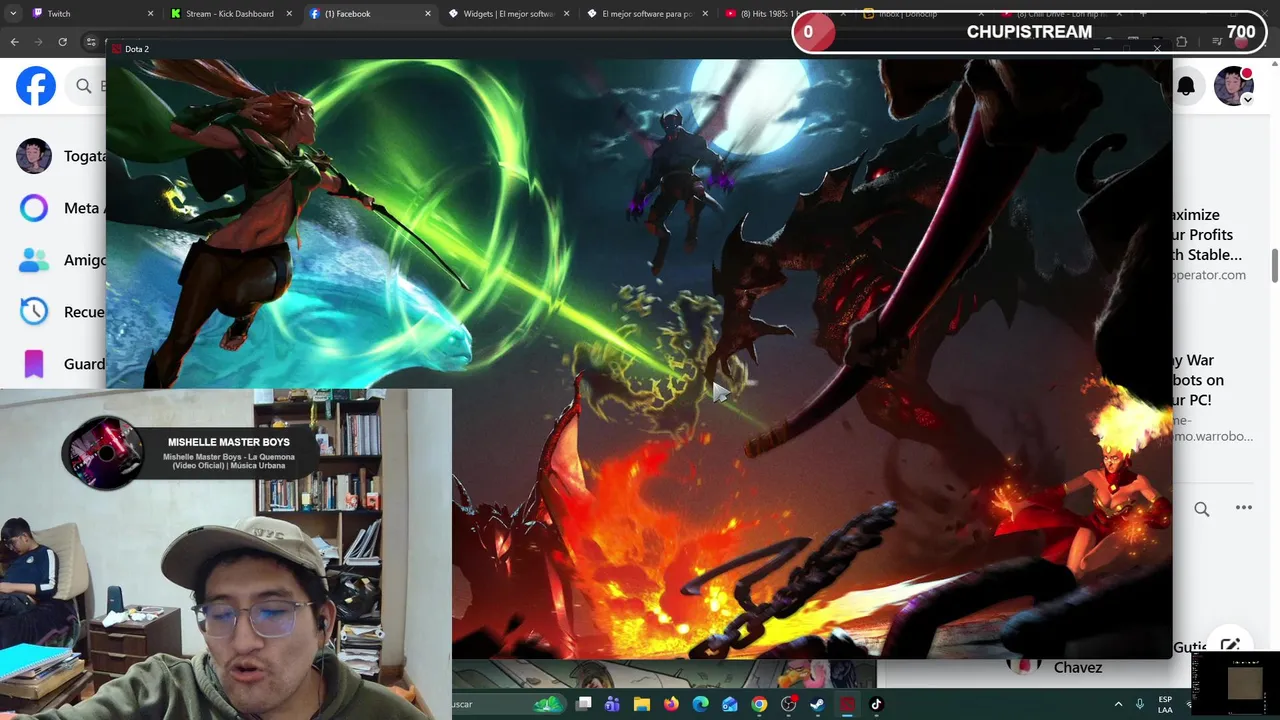Open Google Chrome from taskbar

(x=759, y=704)
